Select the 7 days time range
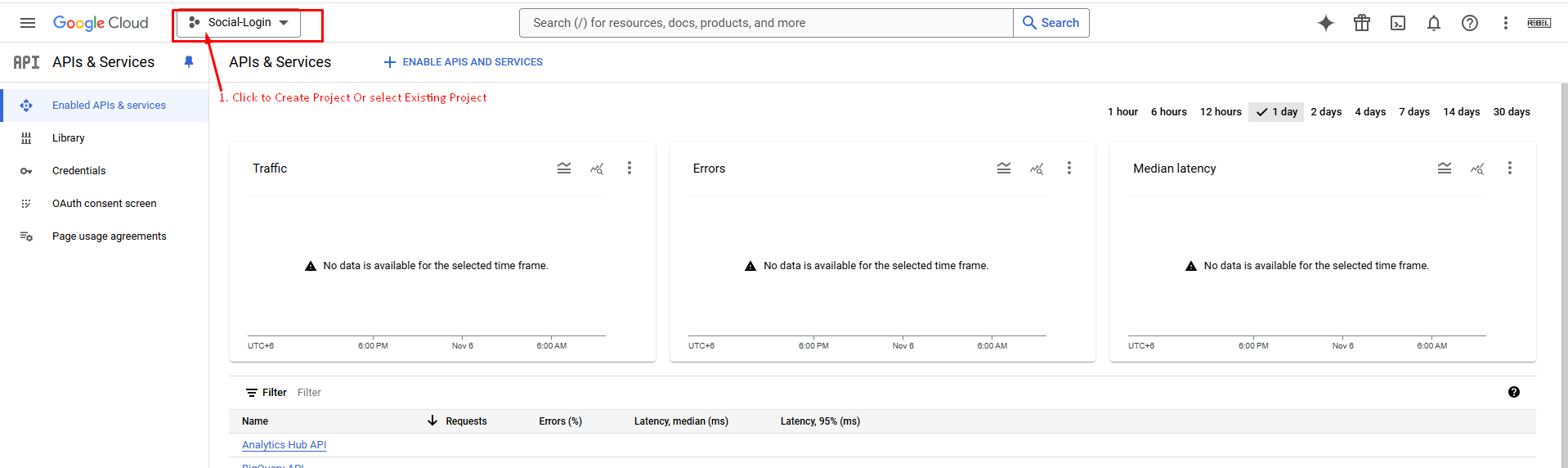Image resolution: width=1568 pixels, height=468 pixels. pos(1413,112)
